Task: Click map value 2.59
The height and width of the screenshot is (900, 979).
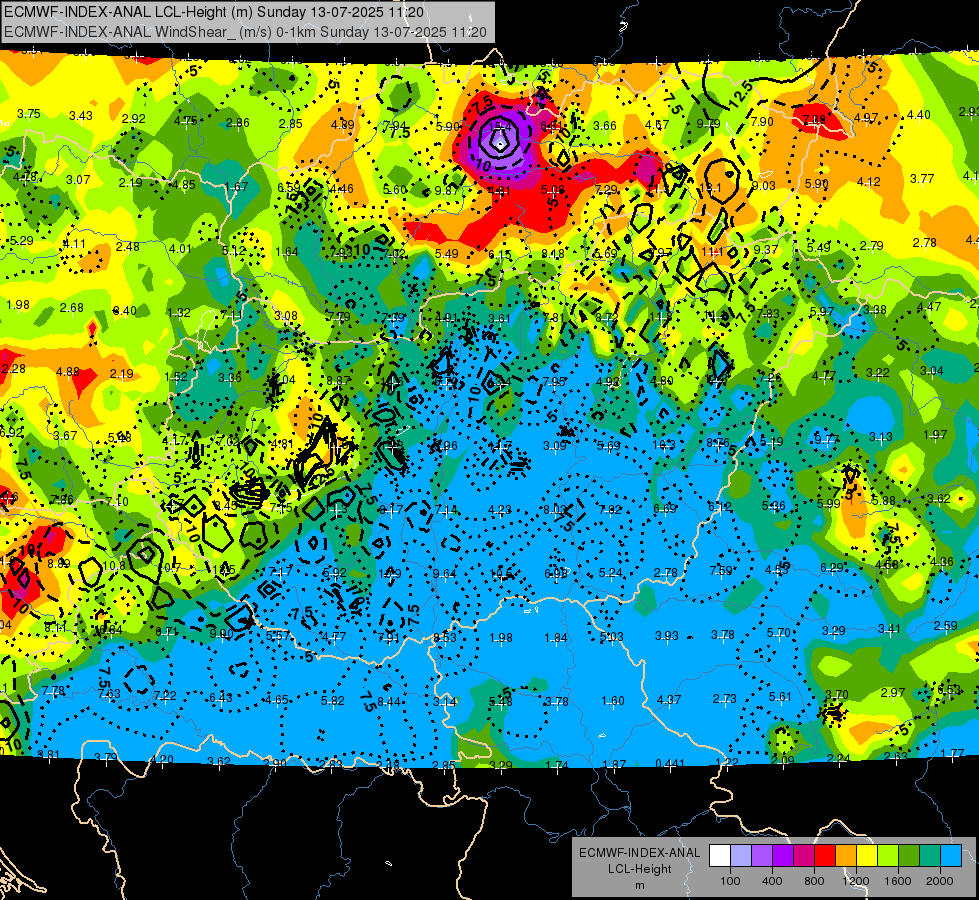Action: tap(946, 625)
